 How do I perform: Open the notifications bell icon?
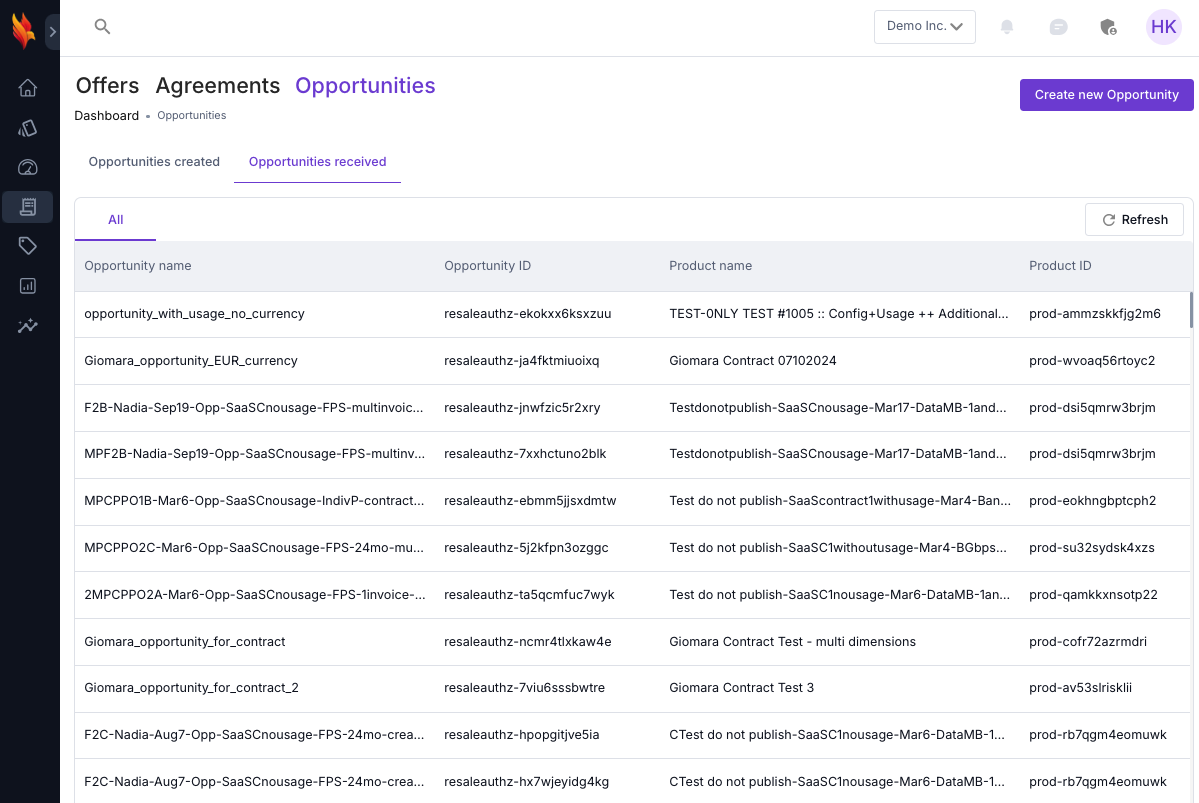point(1007,27)
